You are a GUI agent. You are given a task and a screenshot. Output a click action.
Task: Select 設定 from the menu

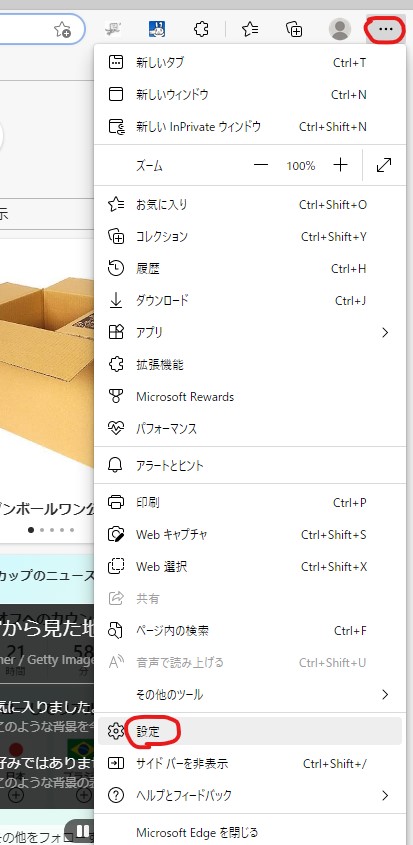click(250, 731)
